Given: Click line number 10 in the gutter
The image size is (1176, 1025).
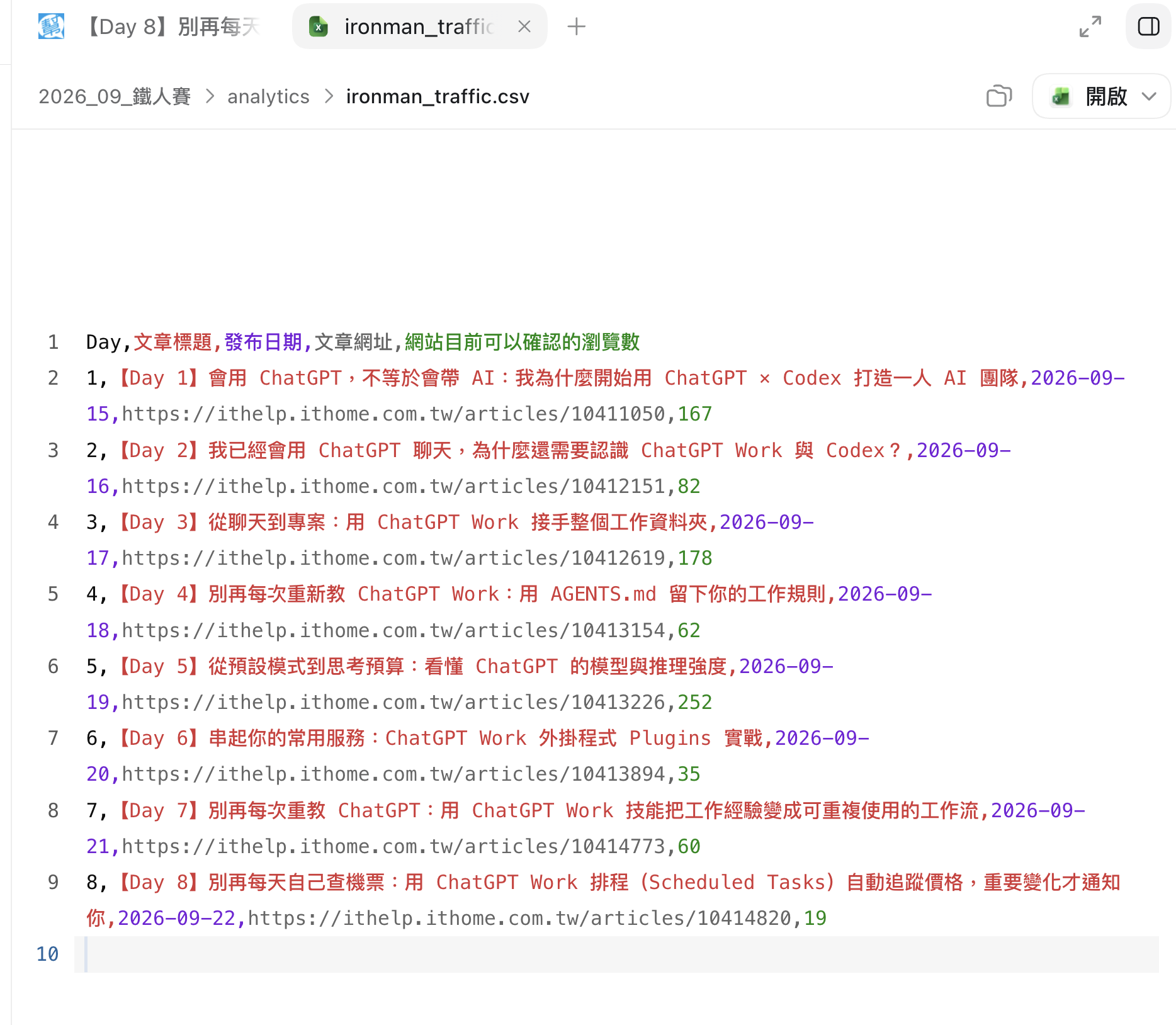Looking at the screenshot, I should (47, 954).
